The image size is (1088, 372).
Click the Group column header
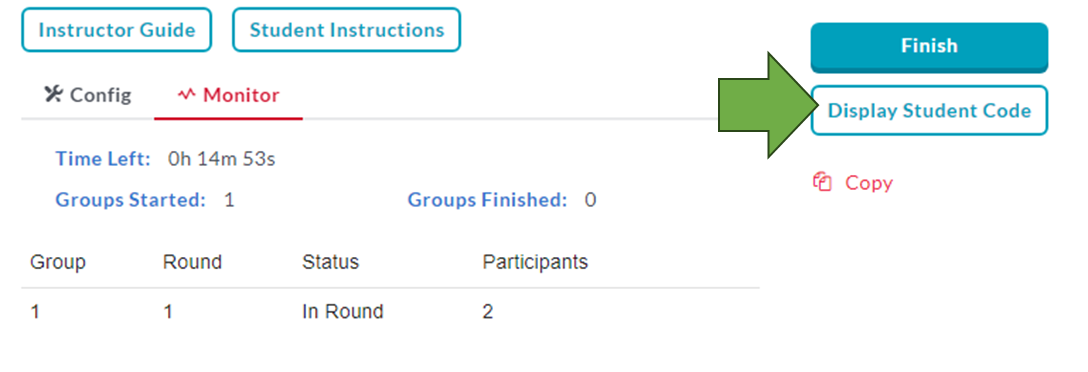click(58, 262)
